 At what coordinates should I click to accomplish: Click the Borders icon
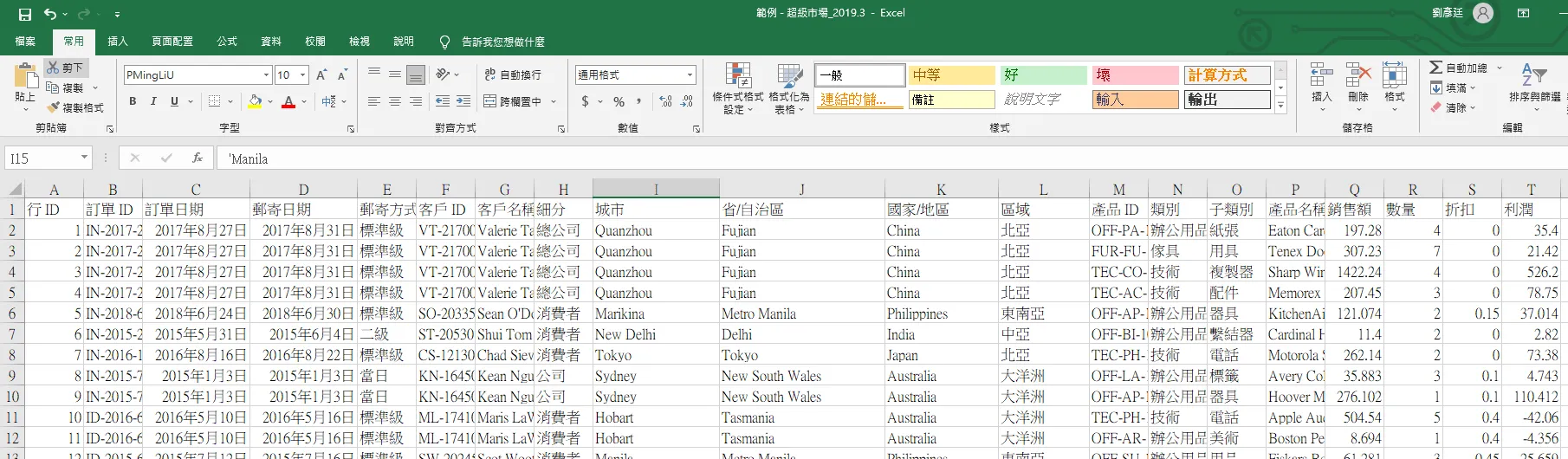(x=214, y=101)
